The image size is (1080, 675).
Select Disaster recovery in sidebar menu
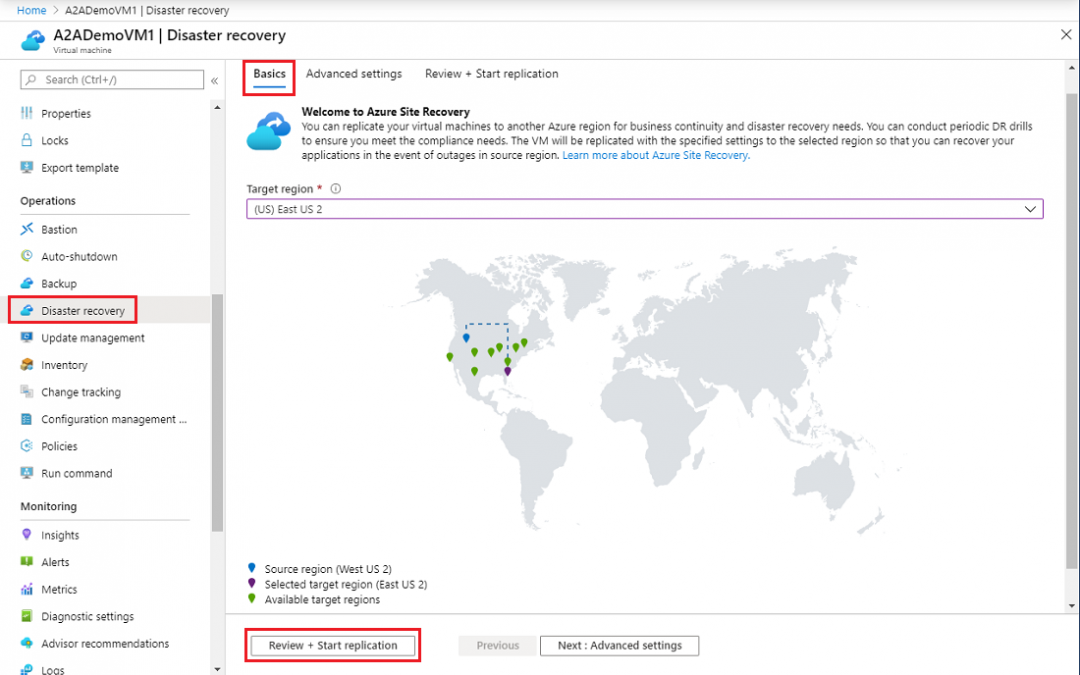tap(83, 311)
